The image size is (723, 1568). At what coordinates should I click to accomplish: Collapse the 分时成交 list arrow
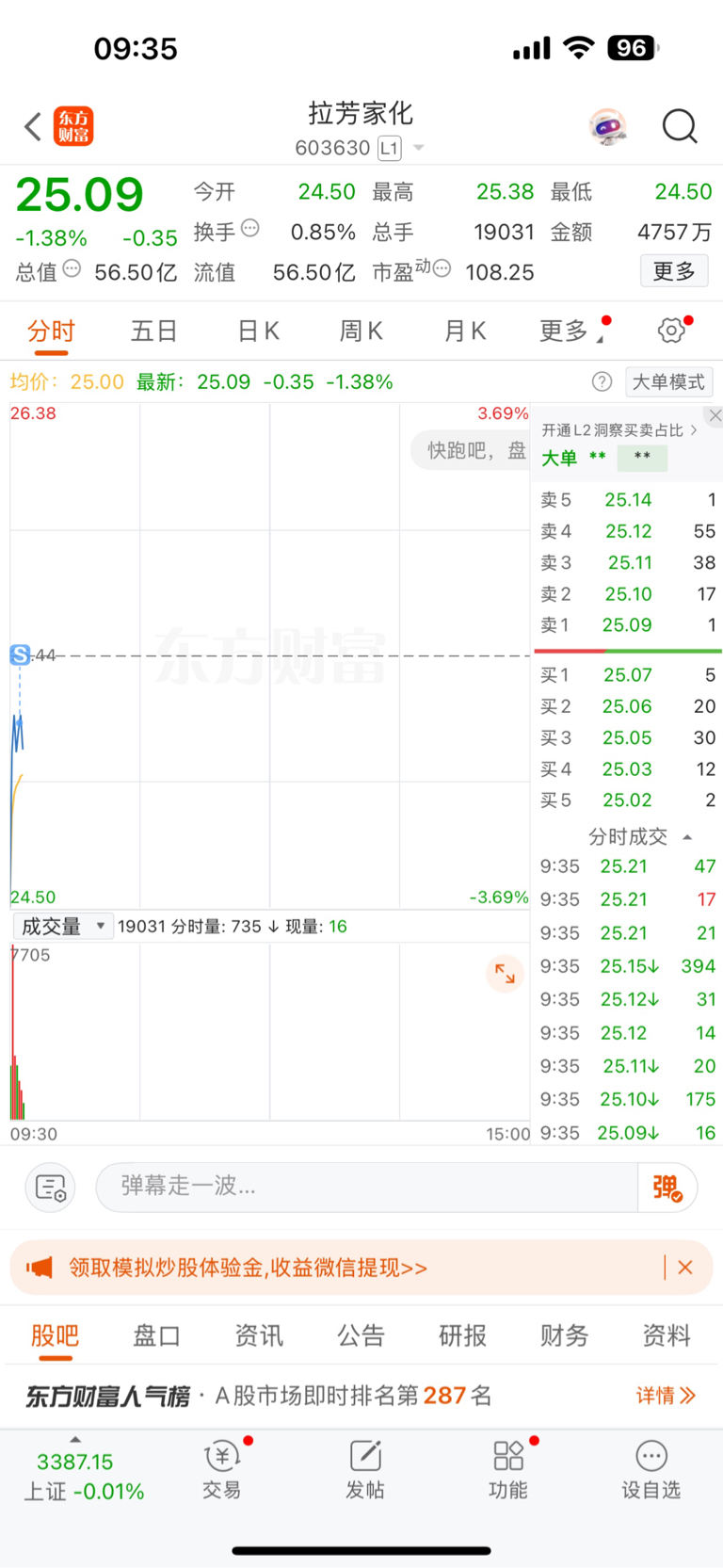point(687,837)
